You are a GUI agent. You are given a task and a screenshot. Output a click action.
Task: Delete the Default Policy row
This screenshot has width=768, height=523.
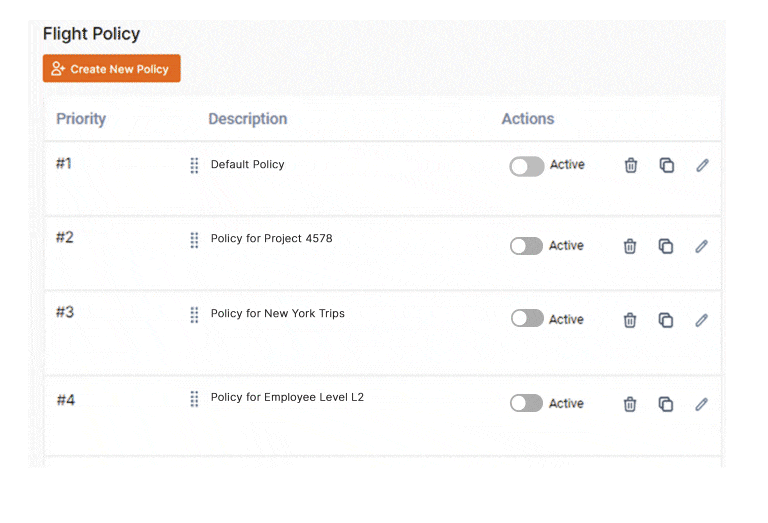pos(631,166)
